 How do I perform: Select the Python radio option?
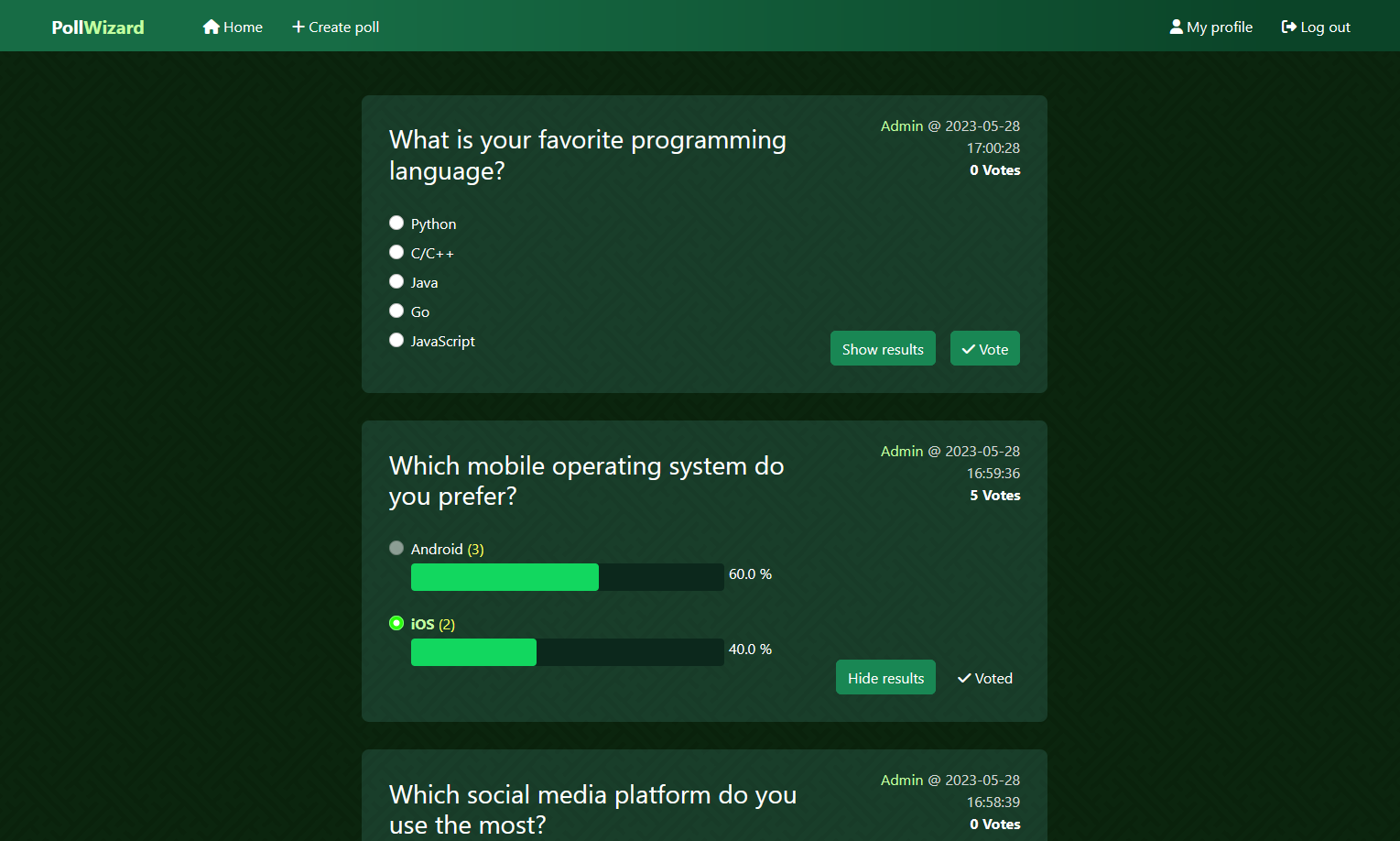click(396, 223)
